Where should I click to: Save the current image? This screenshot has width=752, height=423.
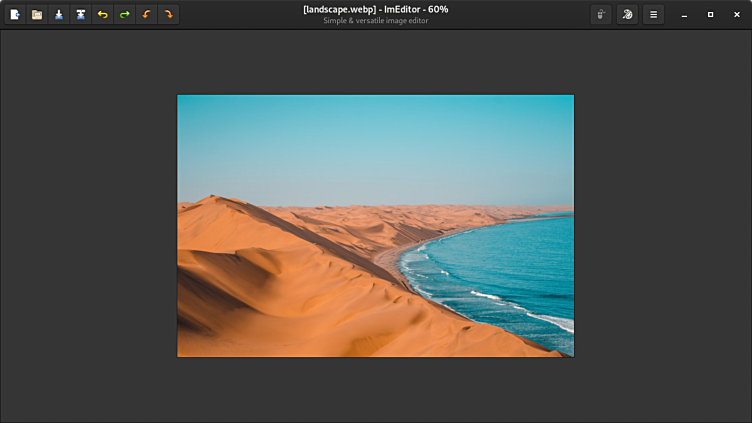point(59,15)
